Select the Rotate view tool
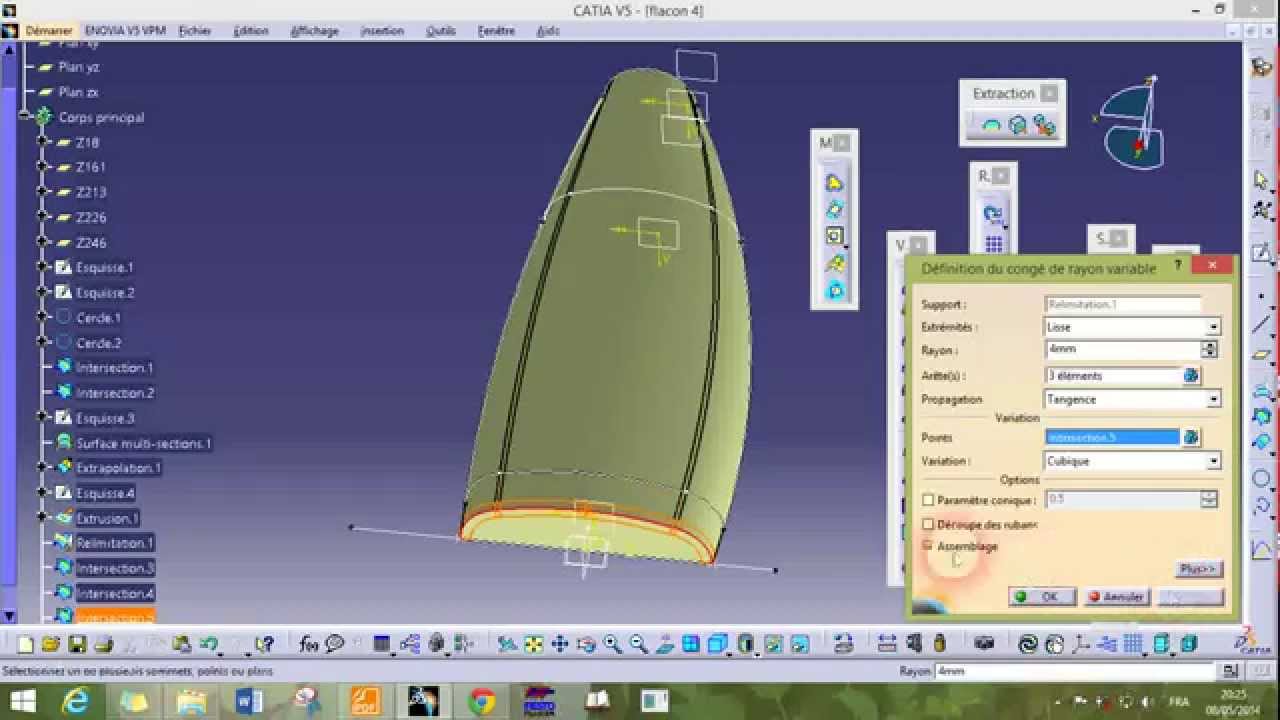The width and height of the screenshot is (1280, 720). (586, 645)
